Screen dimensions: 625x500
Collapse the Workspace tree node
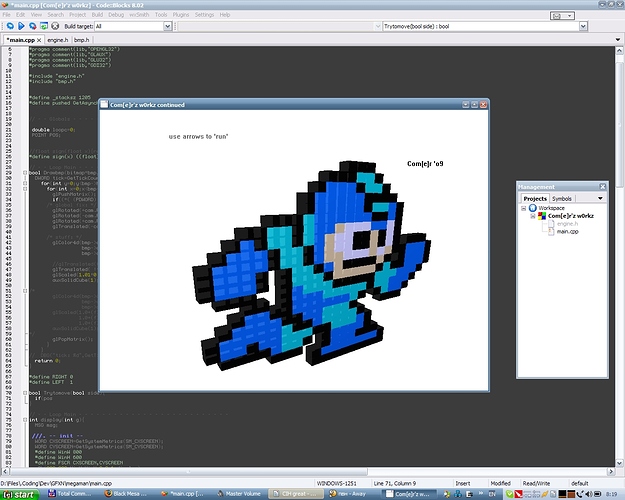523,208
